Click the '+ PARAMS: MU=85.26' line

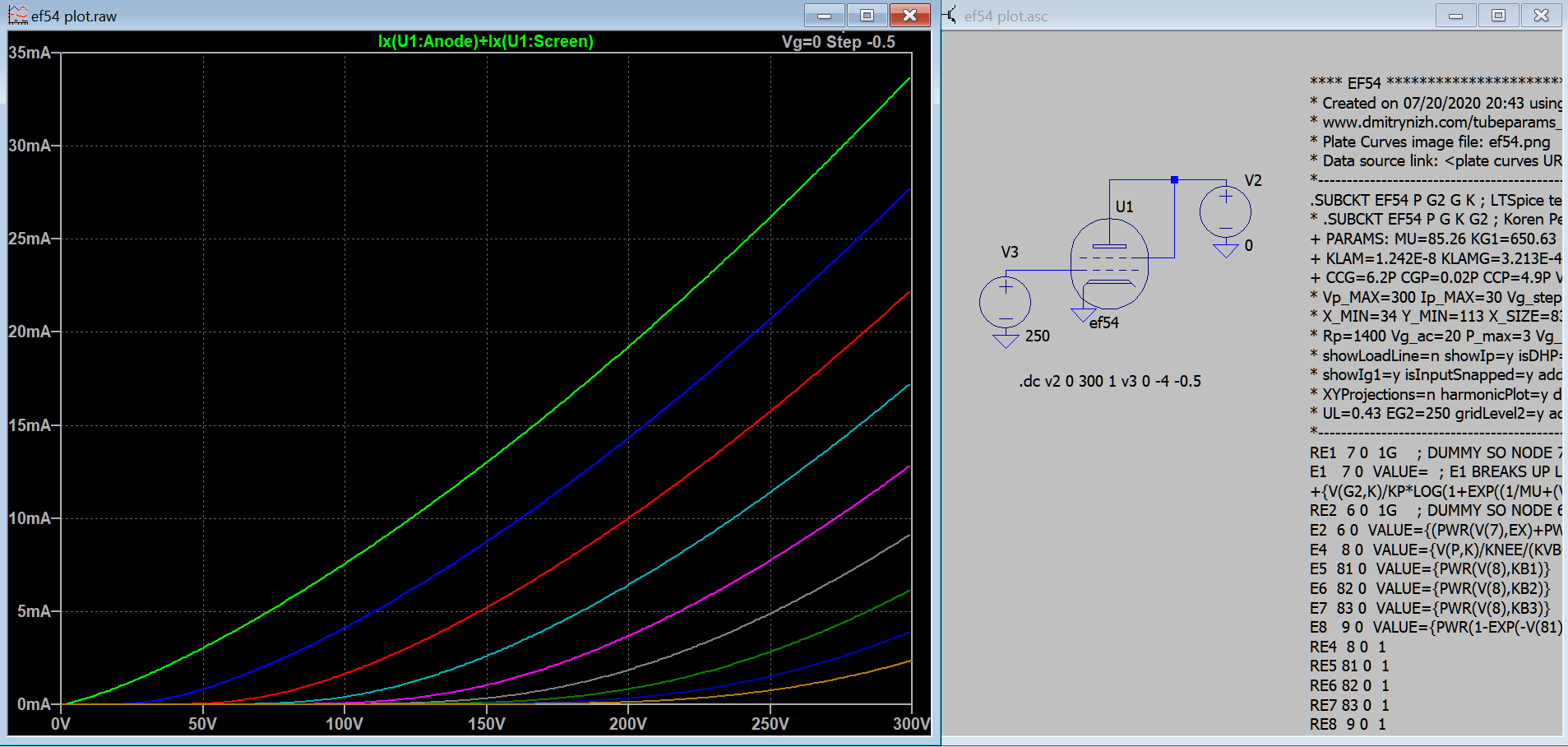1433,239
